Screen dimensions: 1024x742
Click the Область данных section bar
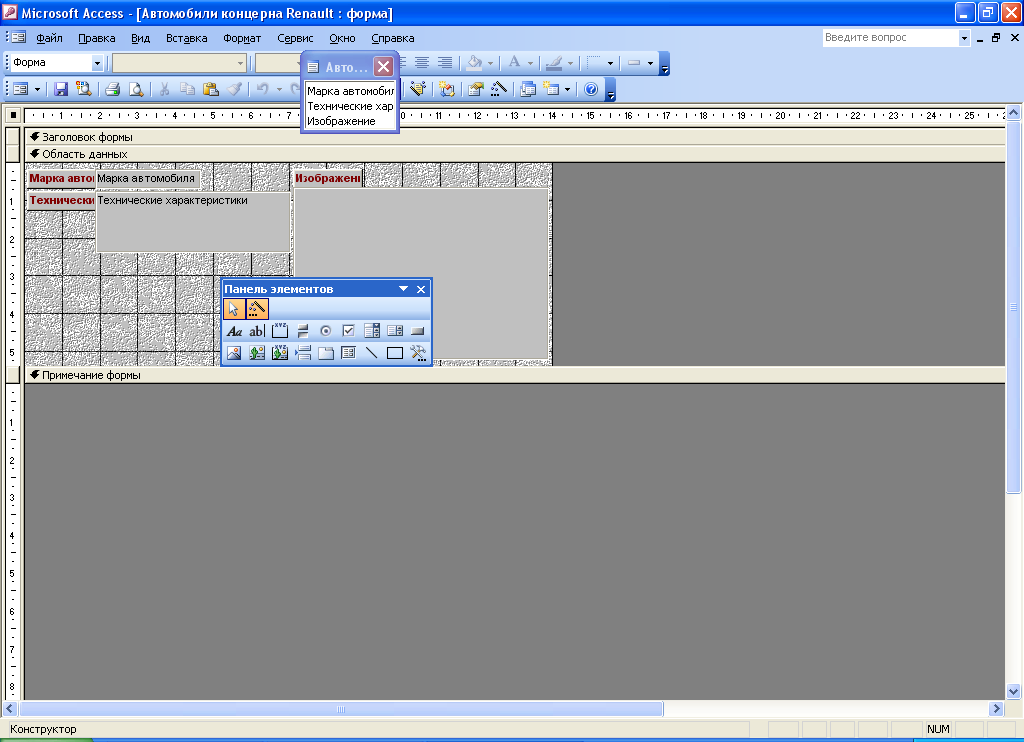[515, 154]
